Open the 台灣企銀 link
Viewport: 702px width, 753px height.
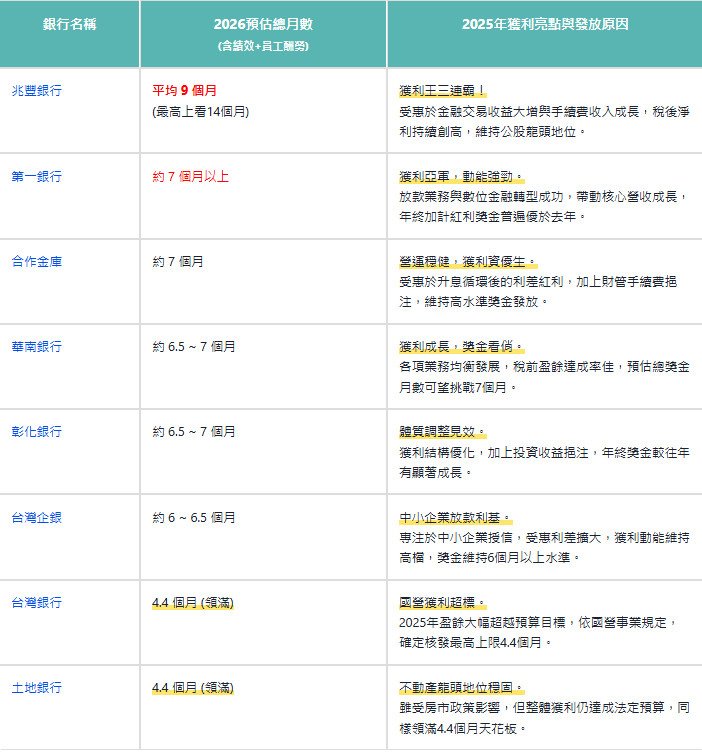(x=37, y=517)
